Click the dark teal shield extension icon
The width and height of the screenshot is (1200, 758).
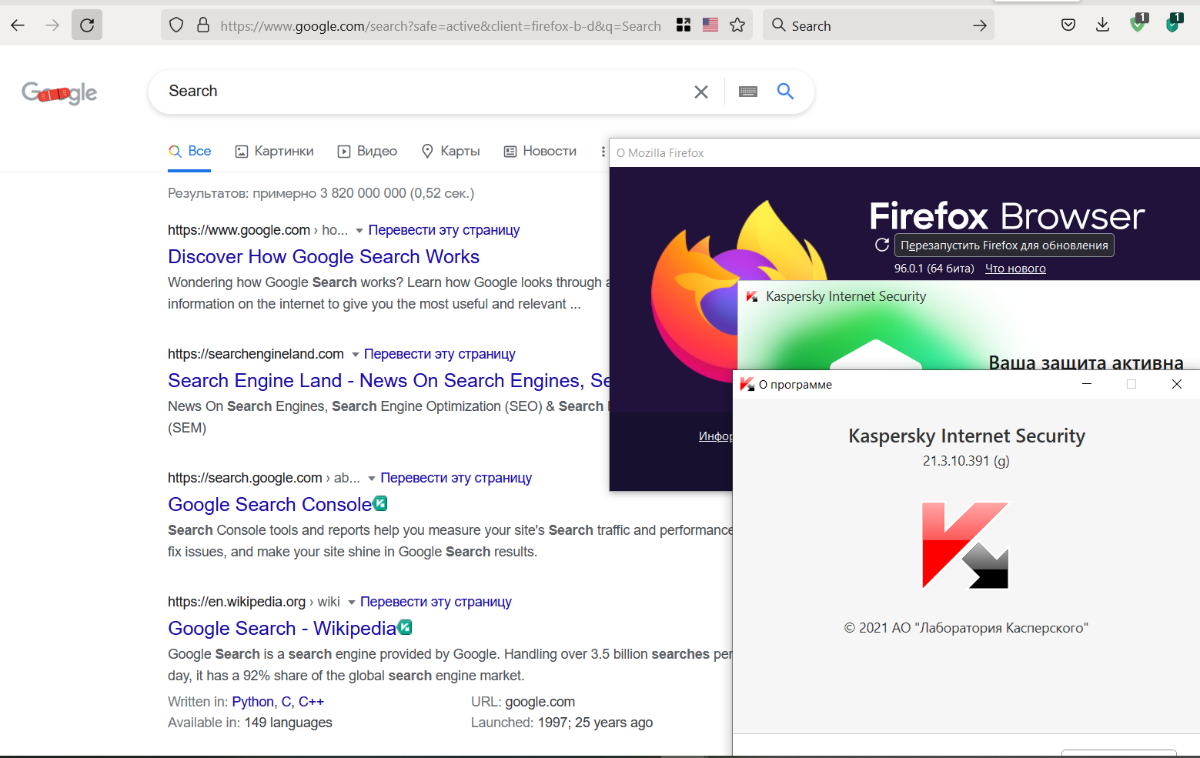point(1173,23)
